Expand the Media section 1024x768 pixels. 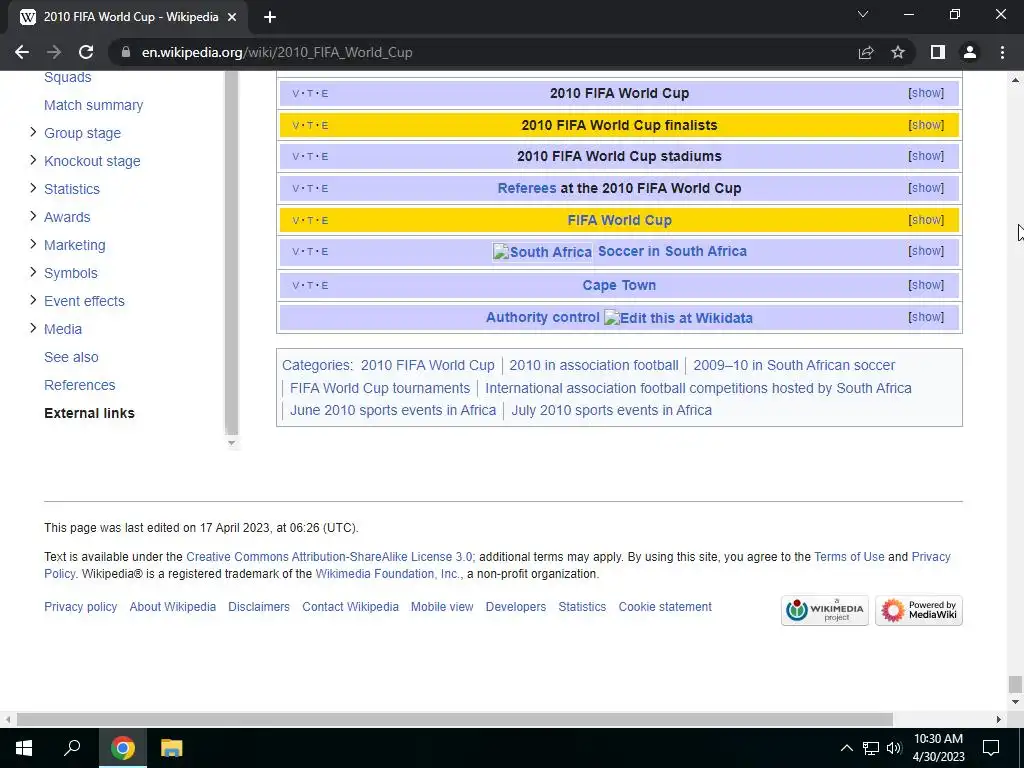(x=33, y=329)
